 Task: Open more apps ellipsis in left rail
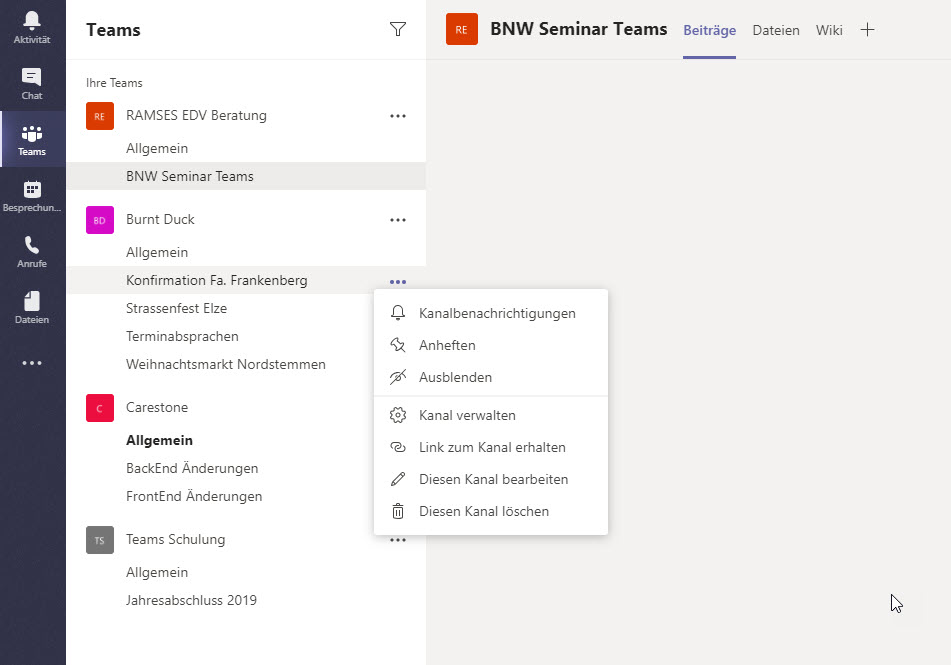click(32, 363)
